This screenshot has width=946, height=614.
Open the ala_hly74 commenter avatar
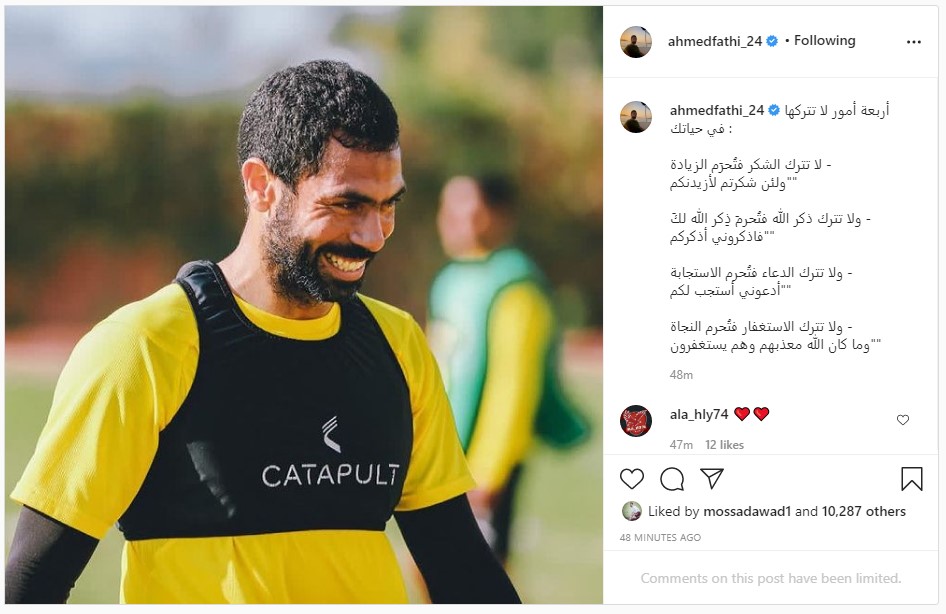point(636,420)
